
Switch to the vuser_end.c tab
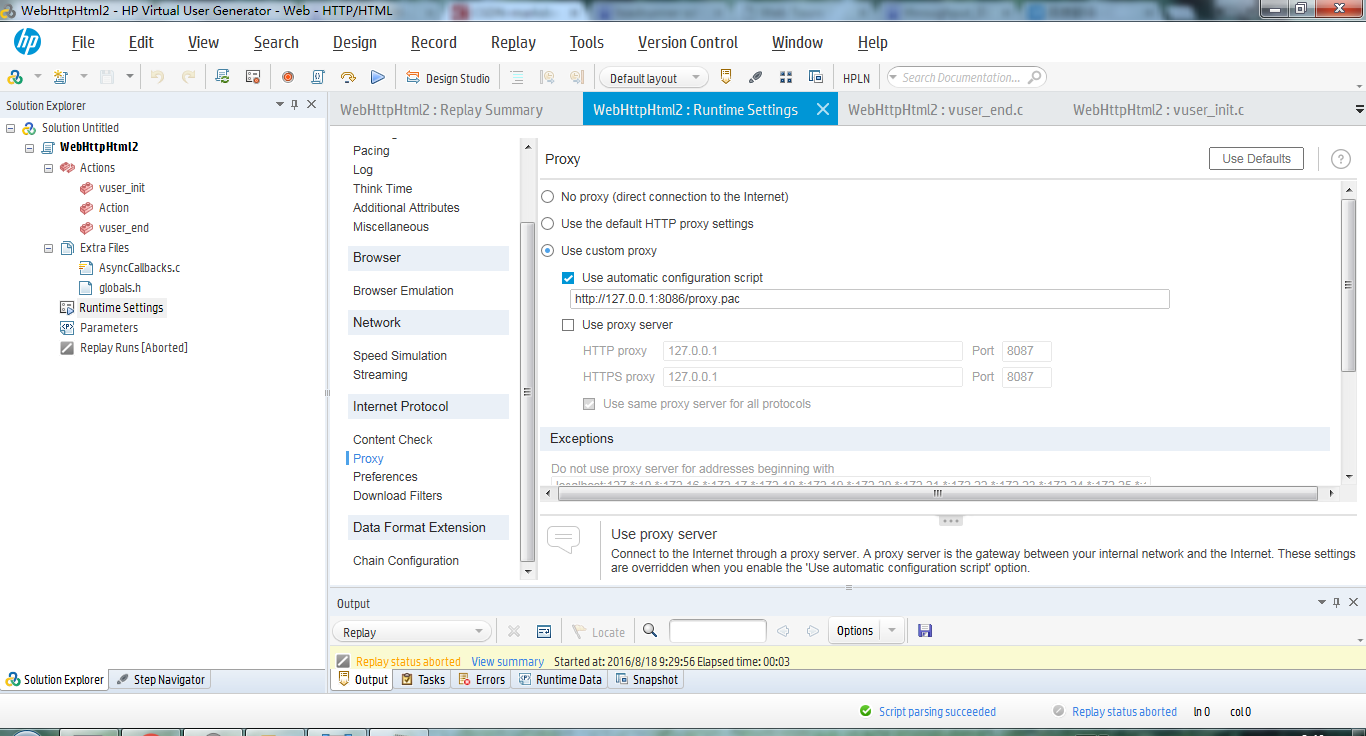(935, 110)
